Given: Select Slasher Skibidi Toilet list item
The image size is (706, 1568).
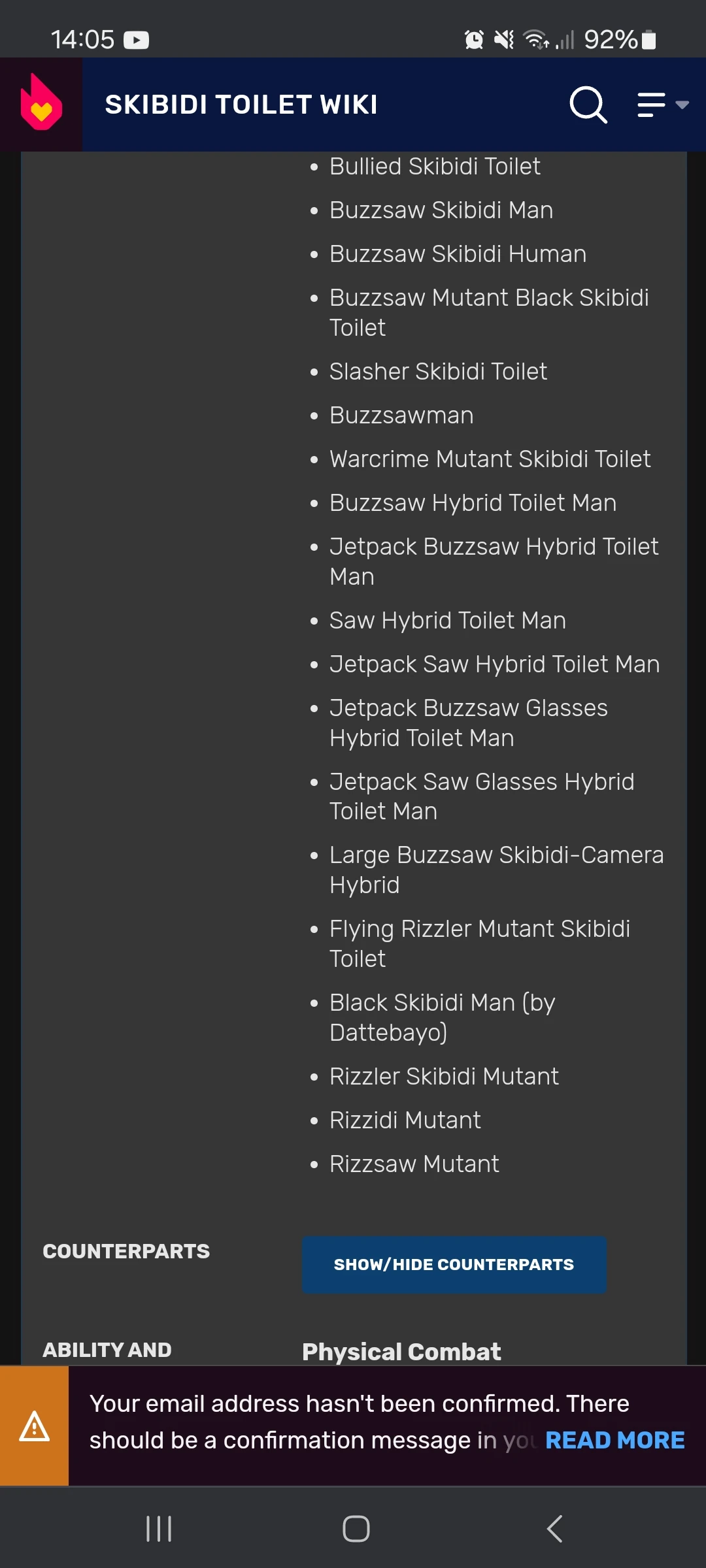Looking at the screenshot, I should click(x=438, y=372).
